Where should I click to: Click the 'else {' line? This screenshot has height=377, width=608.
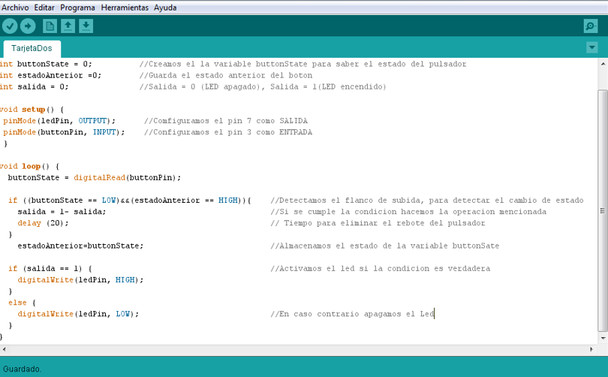22,303
